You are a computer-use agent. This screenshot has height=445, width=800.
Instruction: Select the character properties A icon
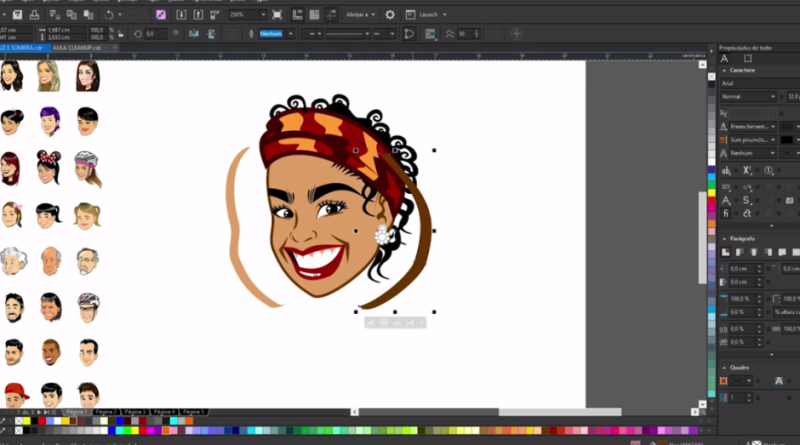pos(724,58)
